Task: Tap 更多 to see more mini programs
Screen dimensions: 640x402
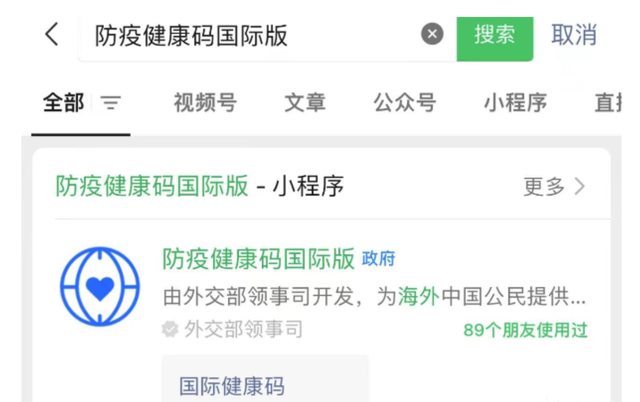Action: click(544, 187)
